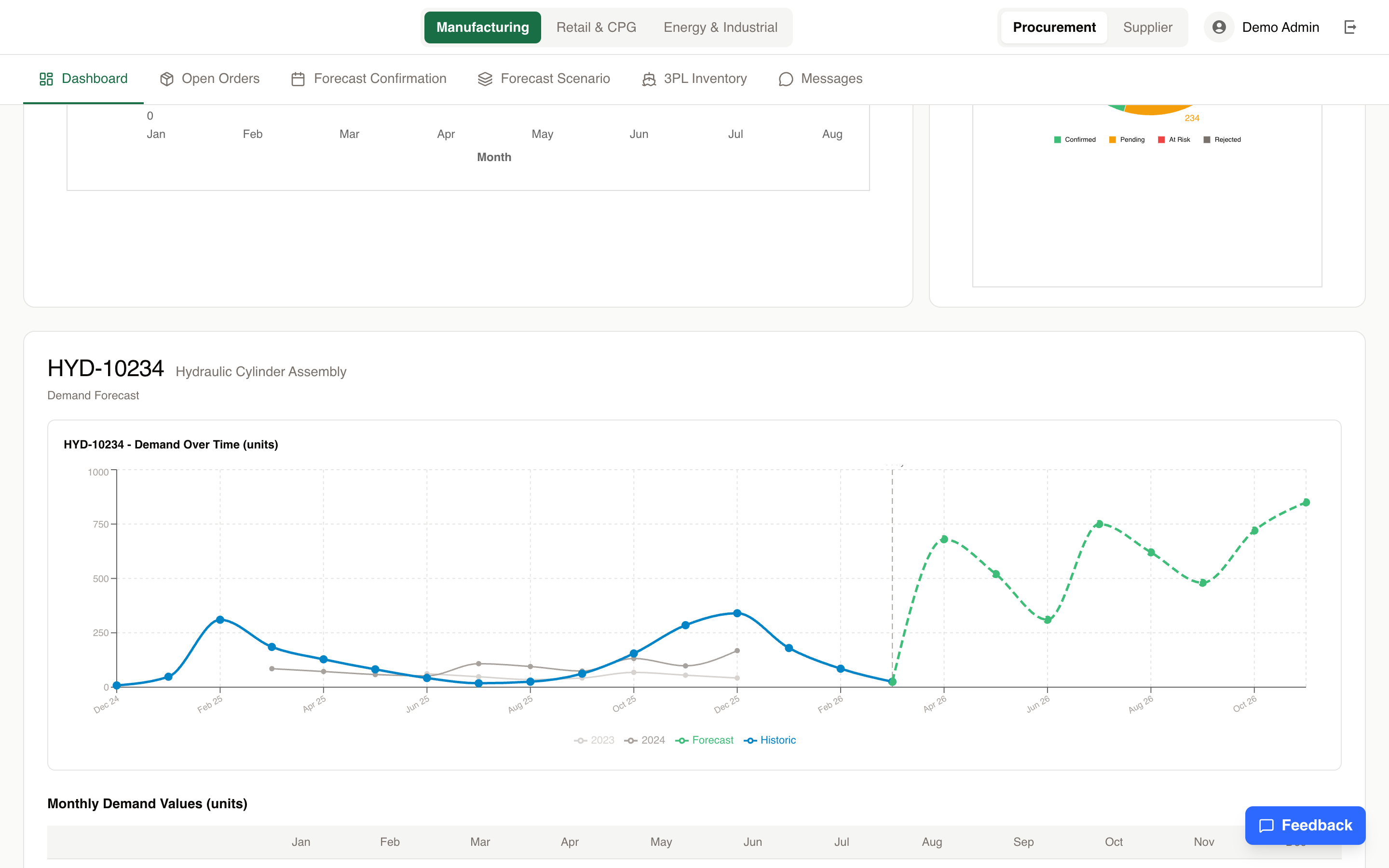This screenshot has width=1389, height=868.
Task: Switch to Retail & CPG industry tab
Action: [x=596, y=27]
